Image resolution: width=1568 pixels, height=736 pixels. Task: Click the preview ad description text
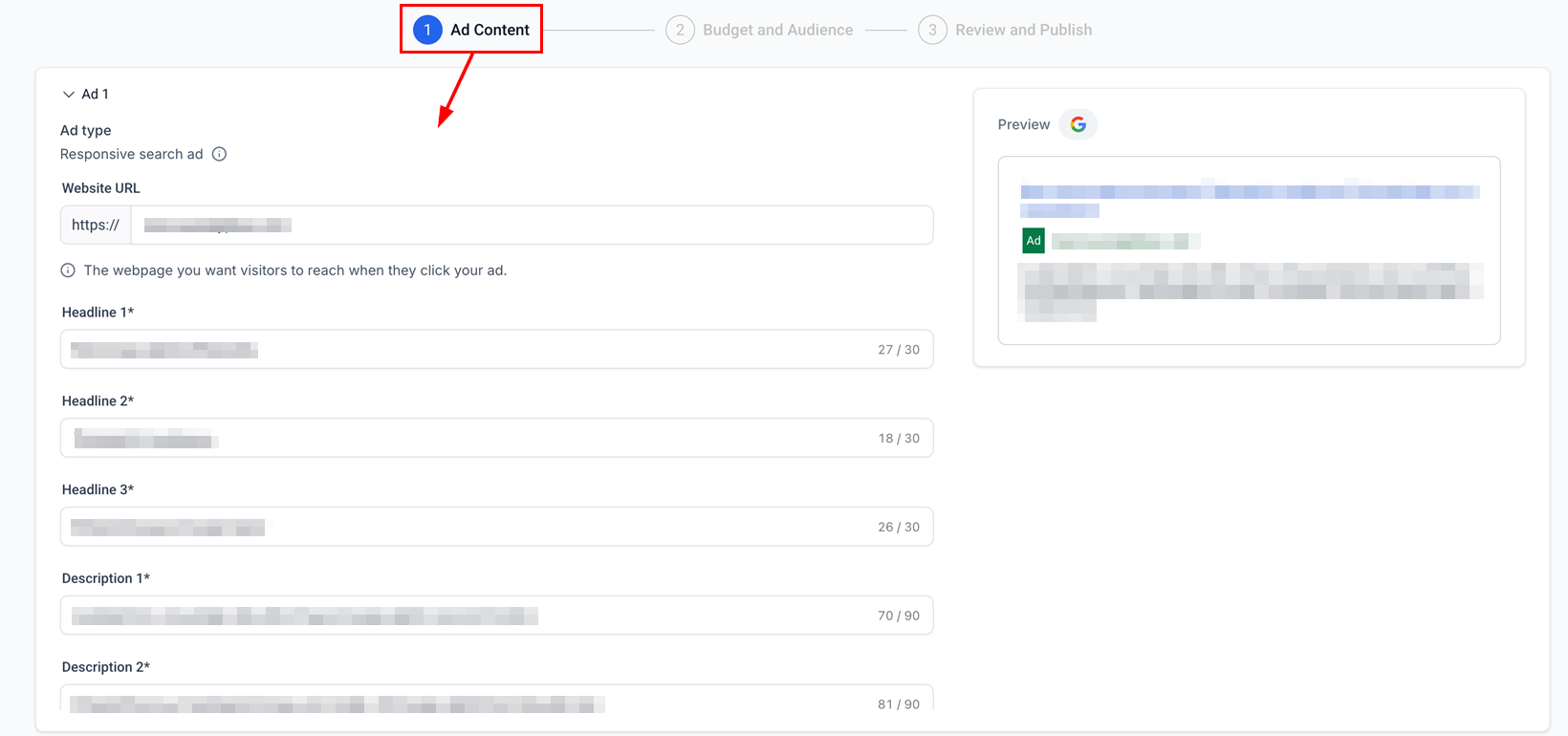[x=1252, y=292]
